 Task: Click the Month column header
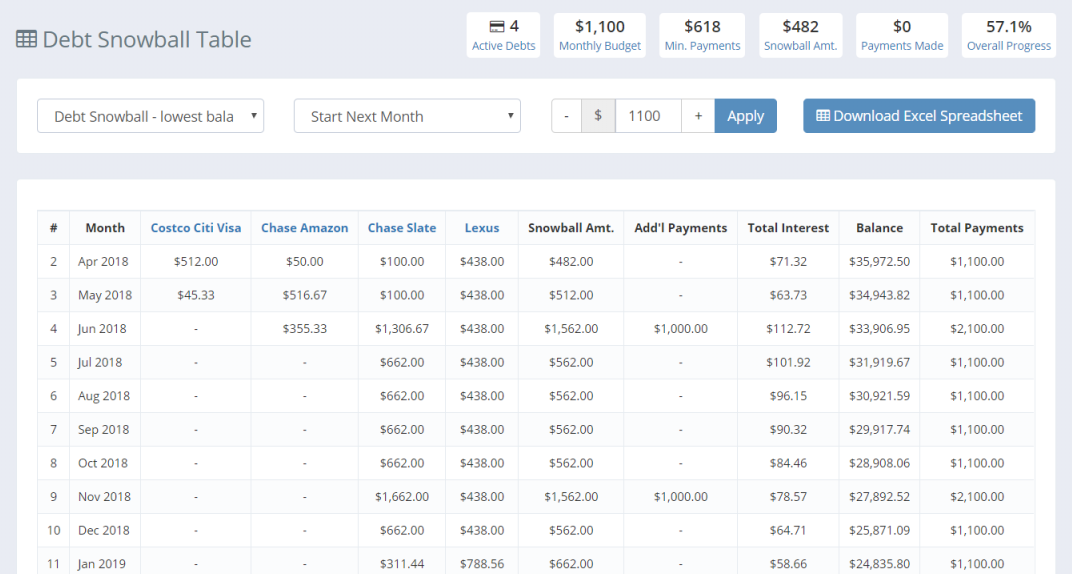click(105, 228)
